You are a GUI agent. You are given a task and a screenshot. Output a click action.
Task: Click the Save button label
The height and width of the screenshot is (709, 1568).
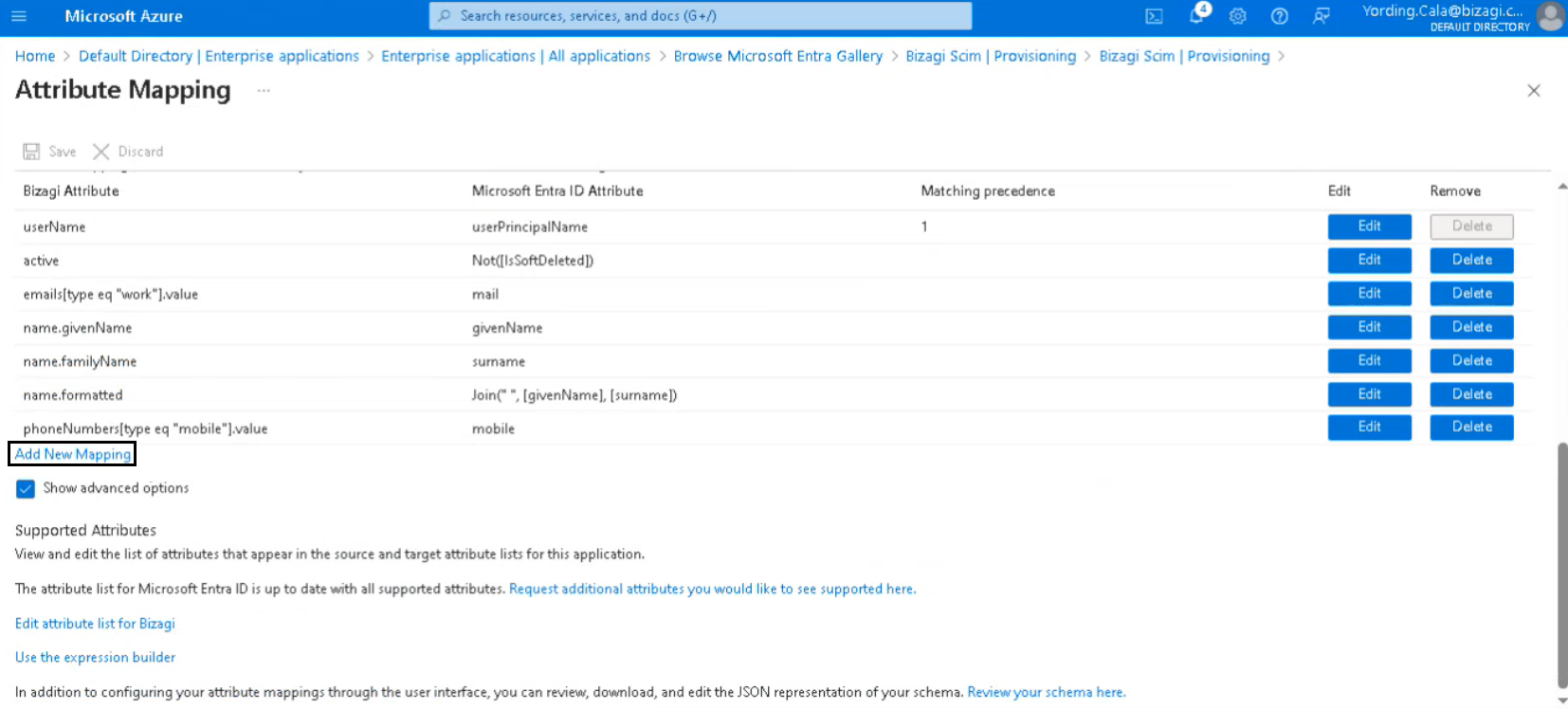coord(63,152)
